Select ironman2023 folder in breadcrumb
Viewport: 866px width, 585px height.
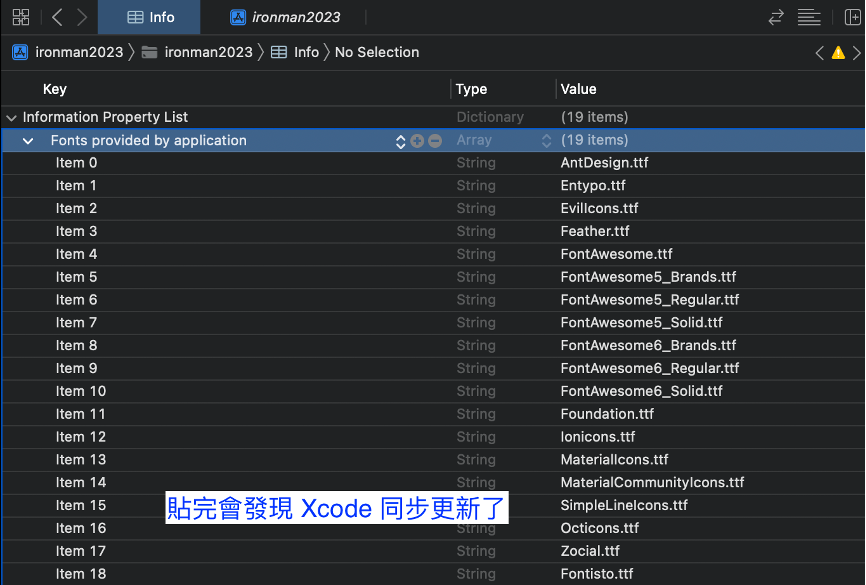pyautogui.click(x=197, y=52)
